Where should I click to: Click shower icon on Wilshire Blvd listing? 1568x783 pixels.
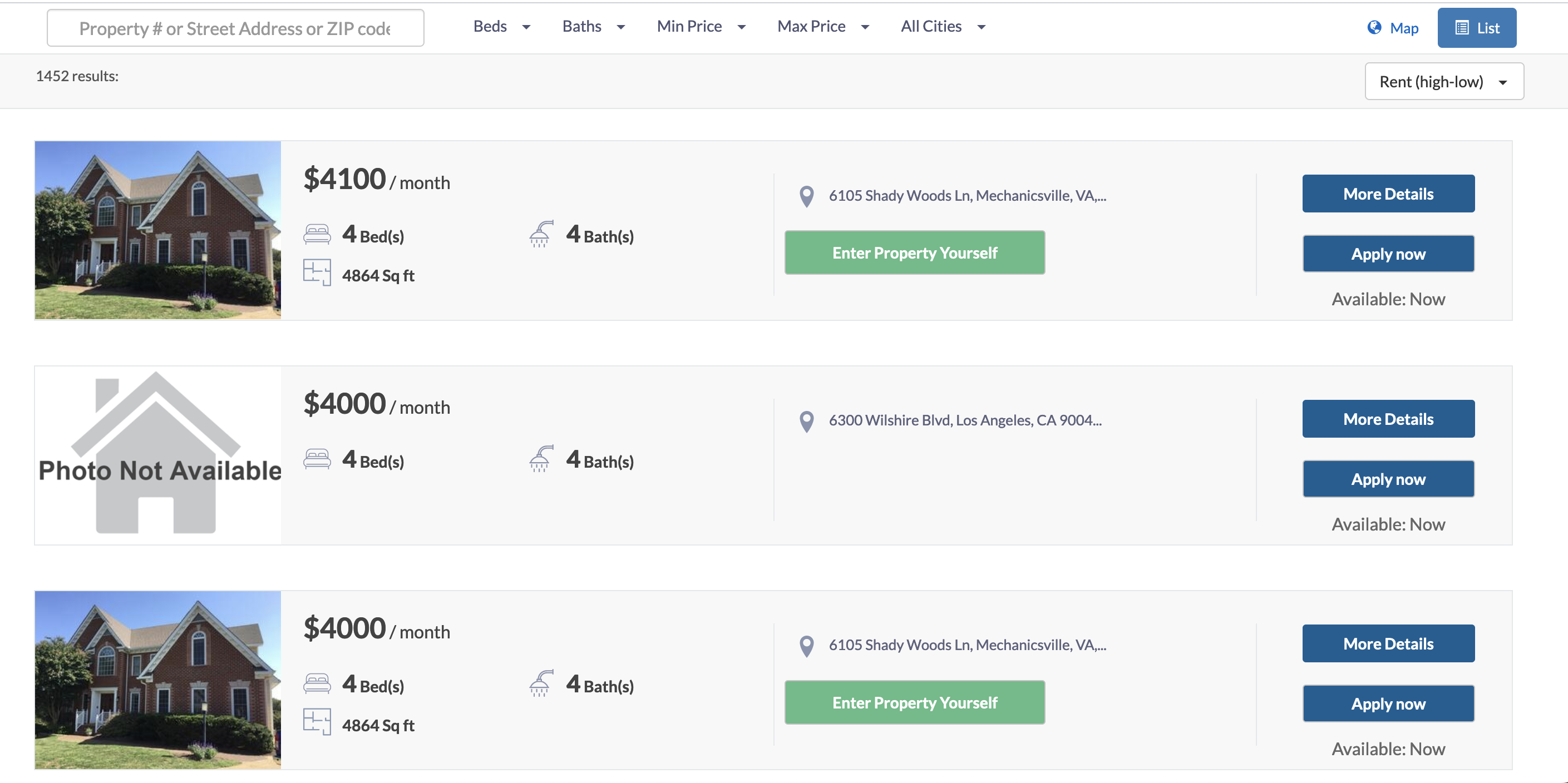tap(541, 459)
